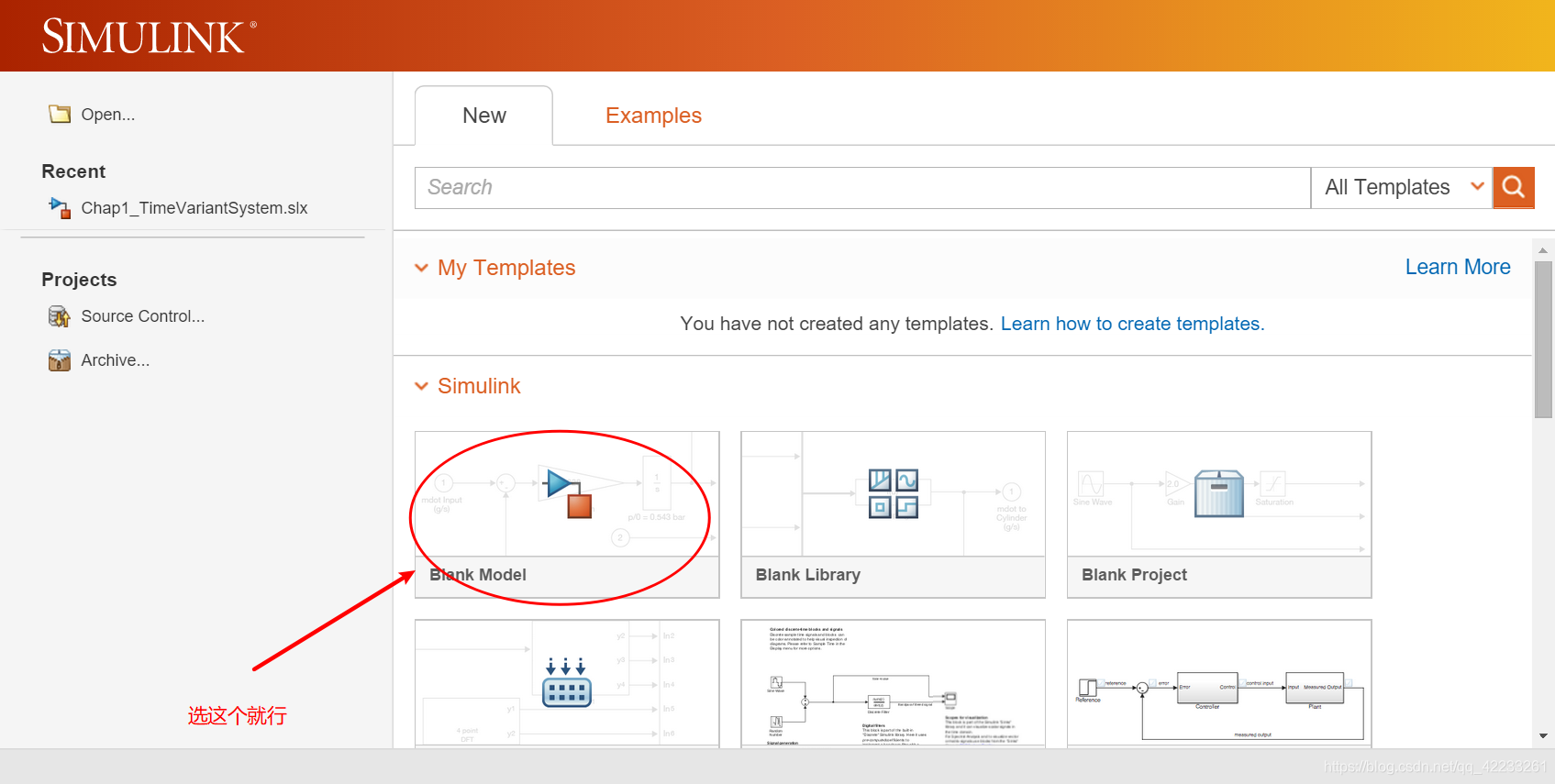Screen dimensions: 1555x784
Task: Open the feedback controller template thumbnail
Action: (1219, 684)
